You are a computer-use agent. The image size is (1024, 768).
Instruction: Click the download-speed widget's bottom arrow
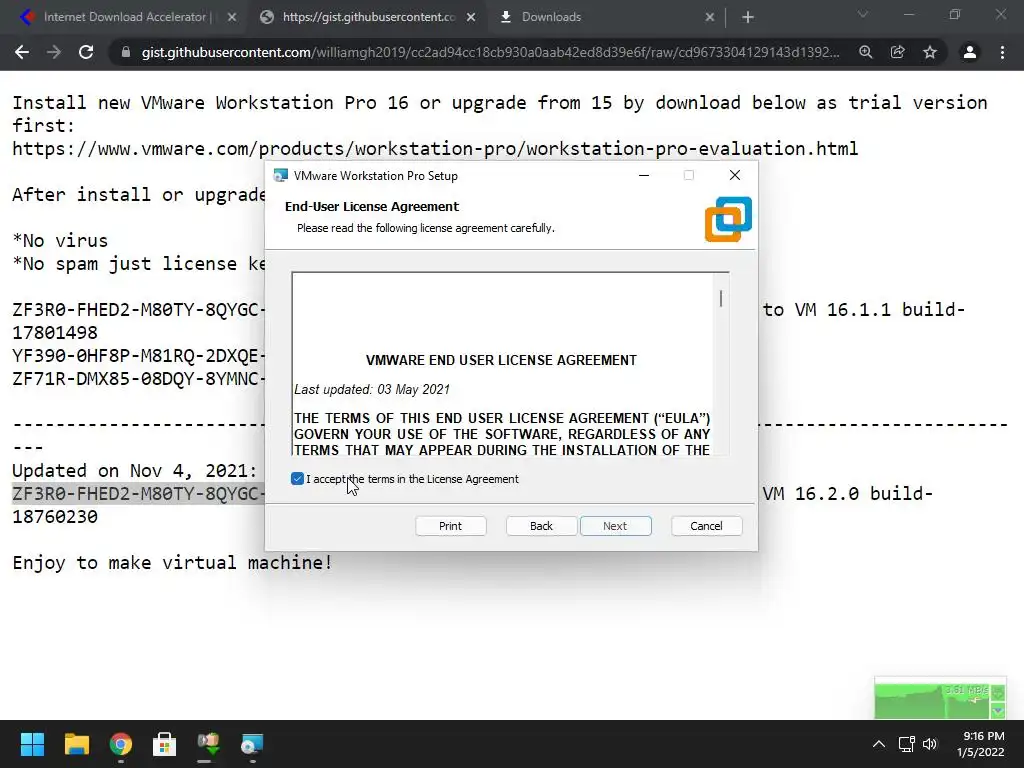[x=998, y=711]
